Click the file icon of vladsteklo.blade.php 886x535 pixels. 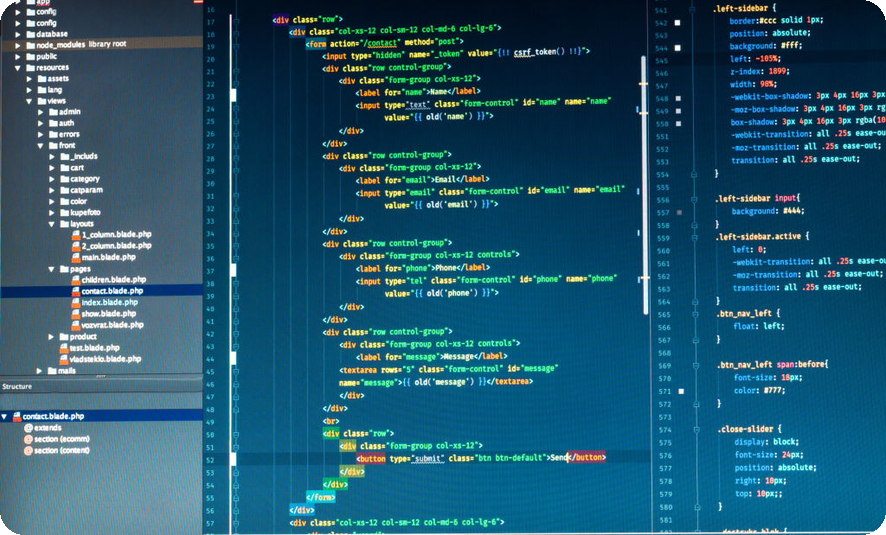tap(64, 359)
